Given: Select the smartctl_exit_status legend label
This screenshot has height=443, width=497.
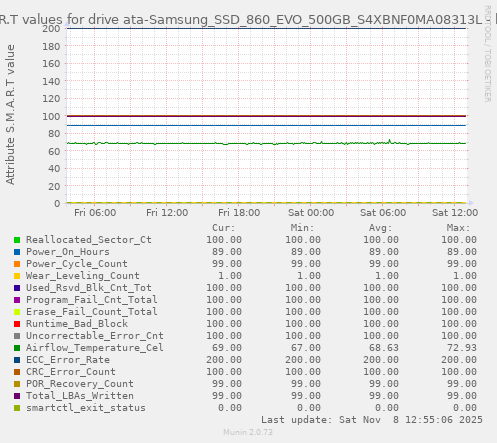Looking at the screenshot, I should coord(86,408).
